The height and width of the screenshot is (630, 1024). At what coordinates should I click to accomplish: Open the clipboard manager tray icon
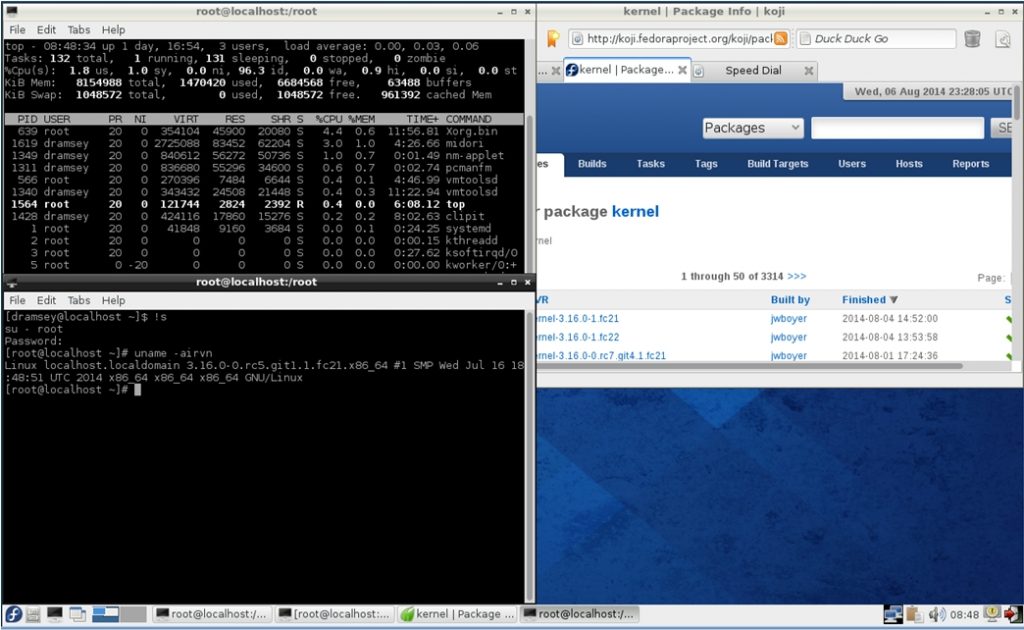916,613
